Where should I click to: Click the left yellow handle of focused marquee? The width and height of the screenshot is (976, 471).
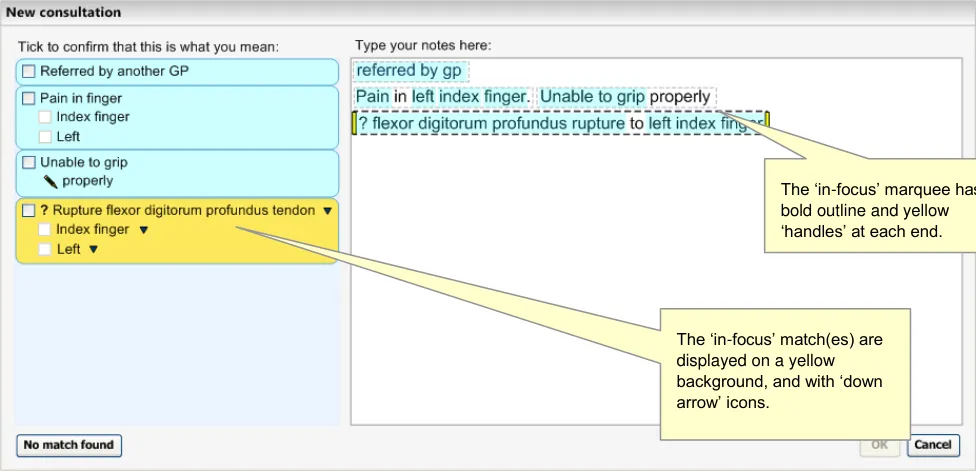tap(354, 123)
